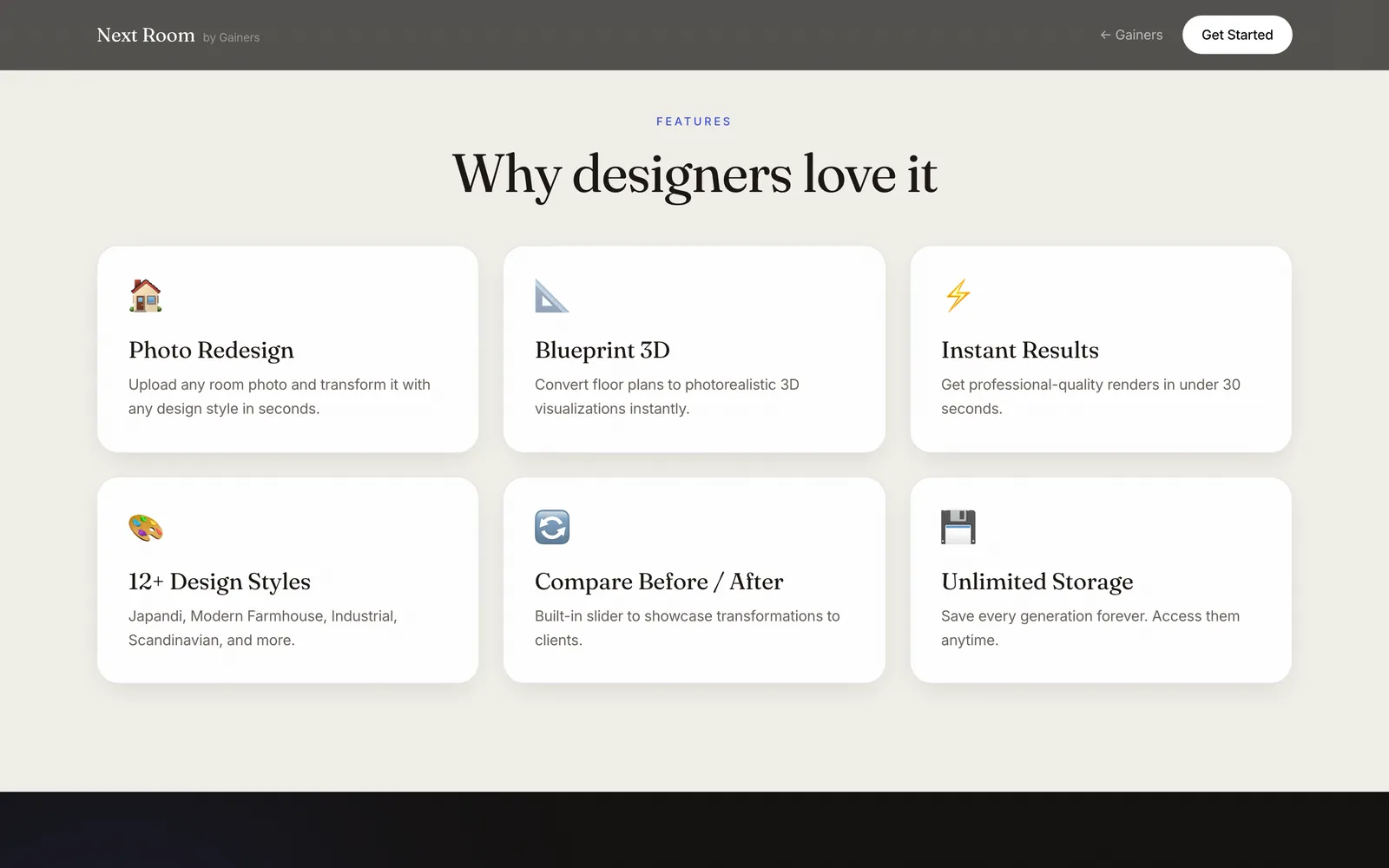This screenshot has height=868, width=1389.
Task: Click the paint palette icon for Design Styles
Action: (x=146, y=527)
